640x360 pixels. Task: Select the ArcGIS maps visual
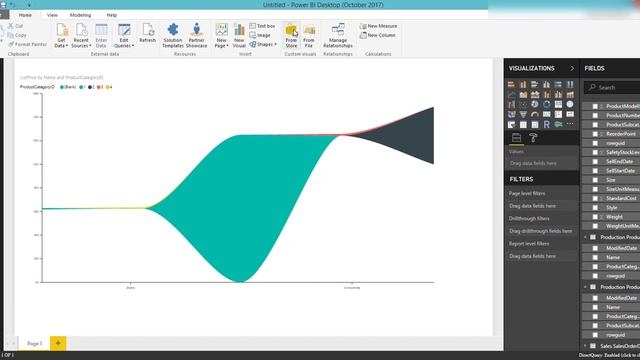558,124
